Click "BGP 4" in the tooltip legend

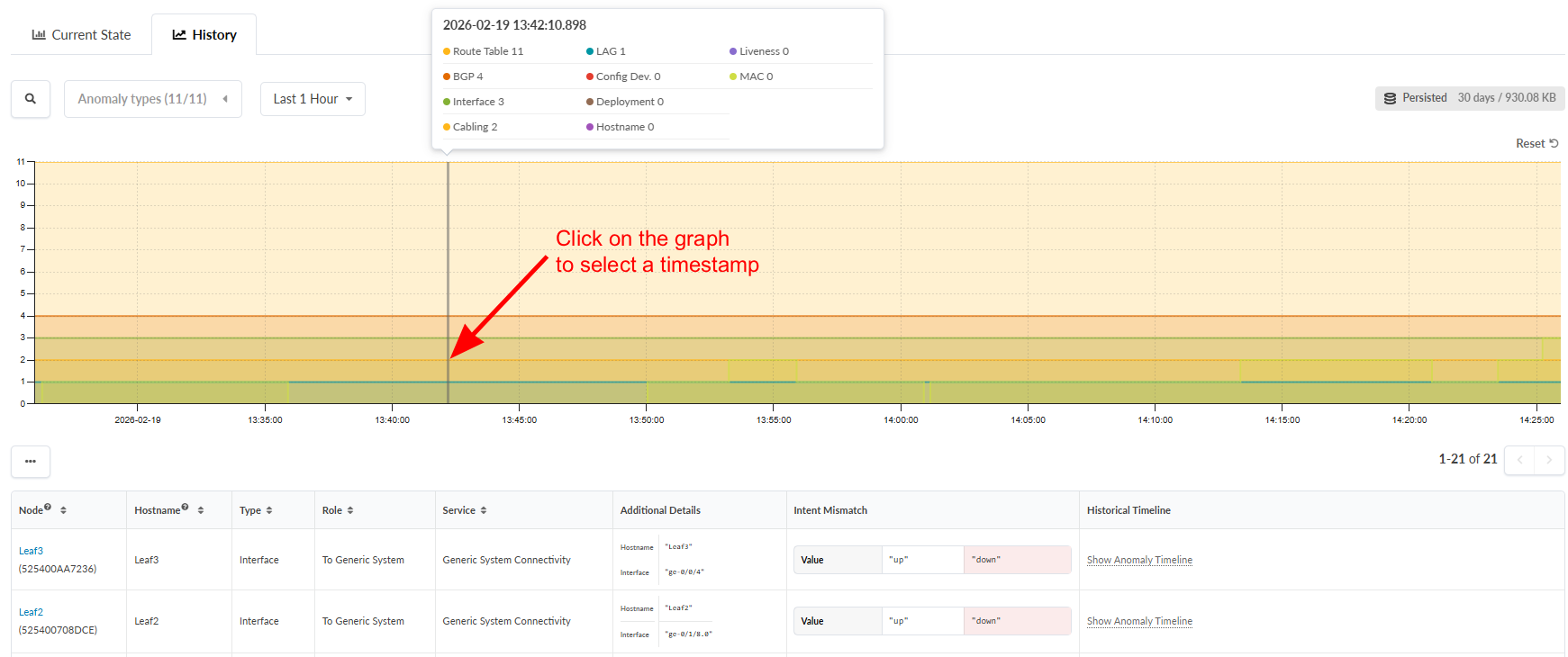pos(464,76)
